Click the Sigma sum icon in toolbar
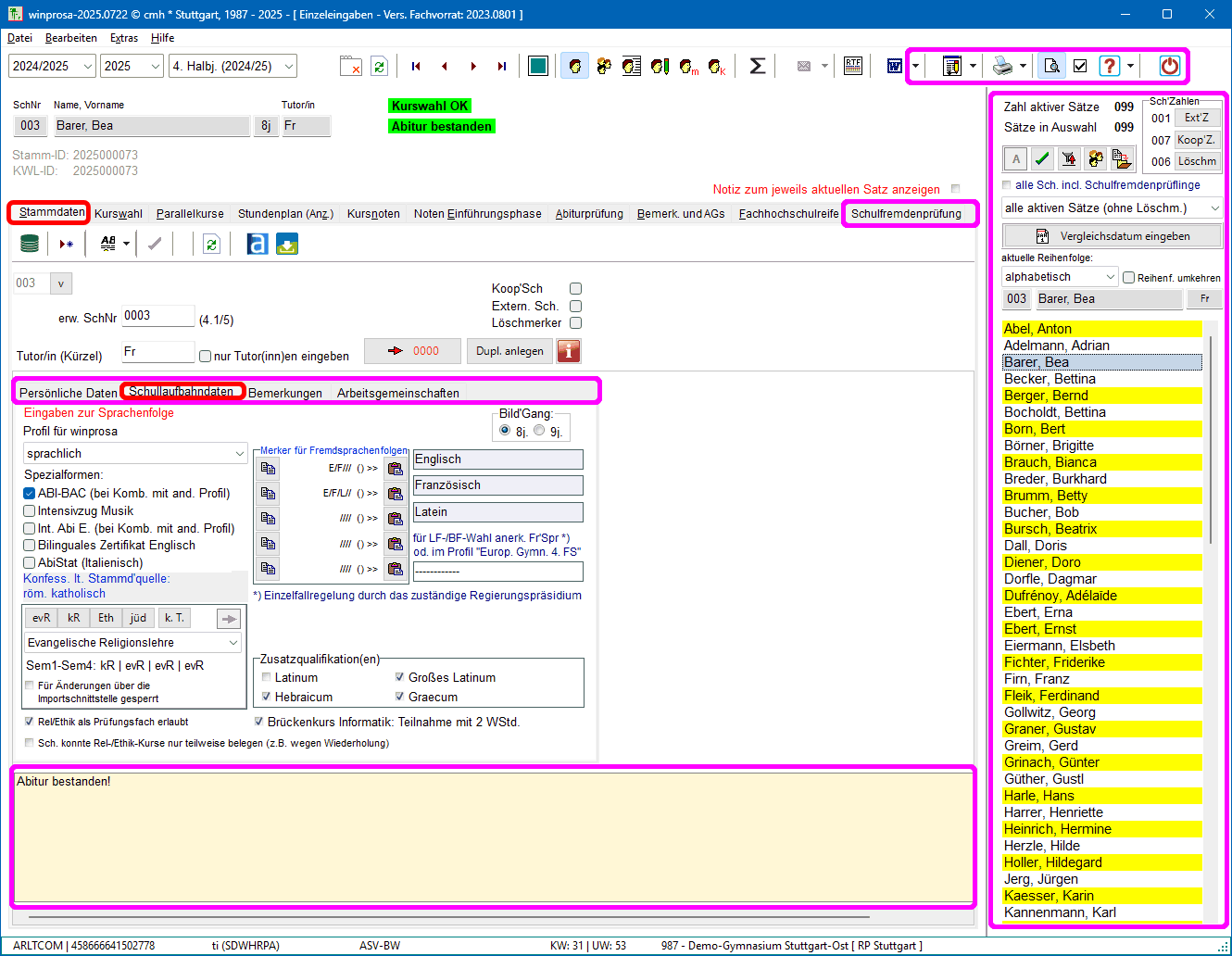Viewport: 1232px width, 956px height. [x=757, y=66]
